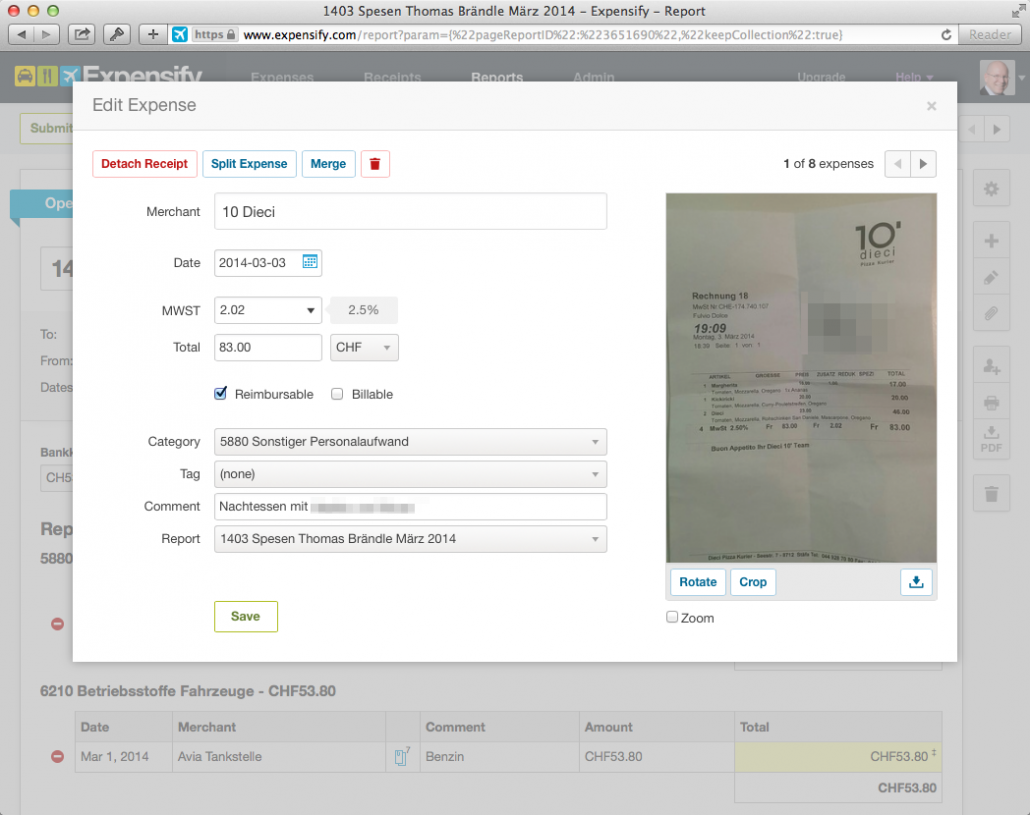Open the Tag dropdown showing (none)
The width and height of the screenshot is (1030, 815).
click(x=410, y=474)
